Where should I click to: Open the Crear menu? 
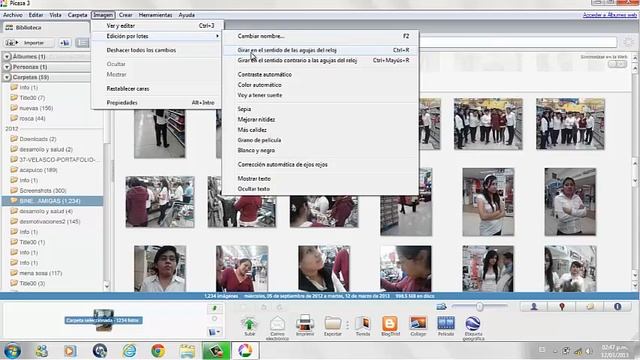pos(126,15)
